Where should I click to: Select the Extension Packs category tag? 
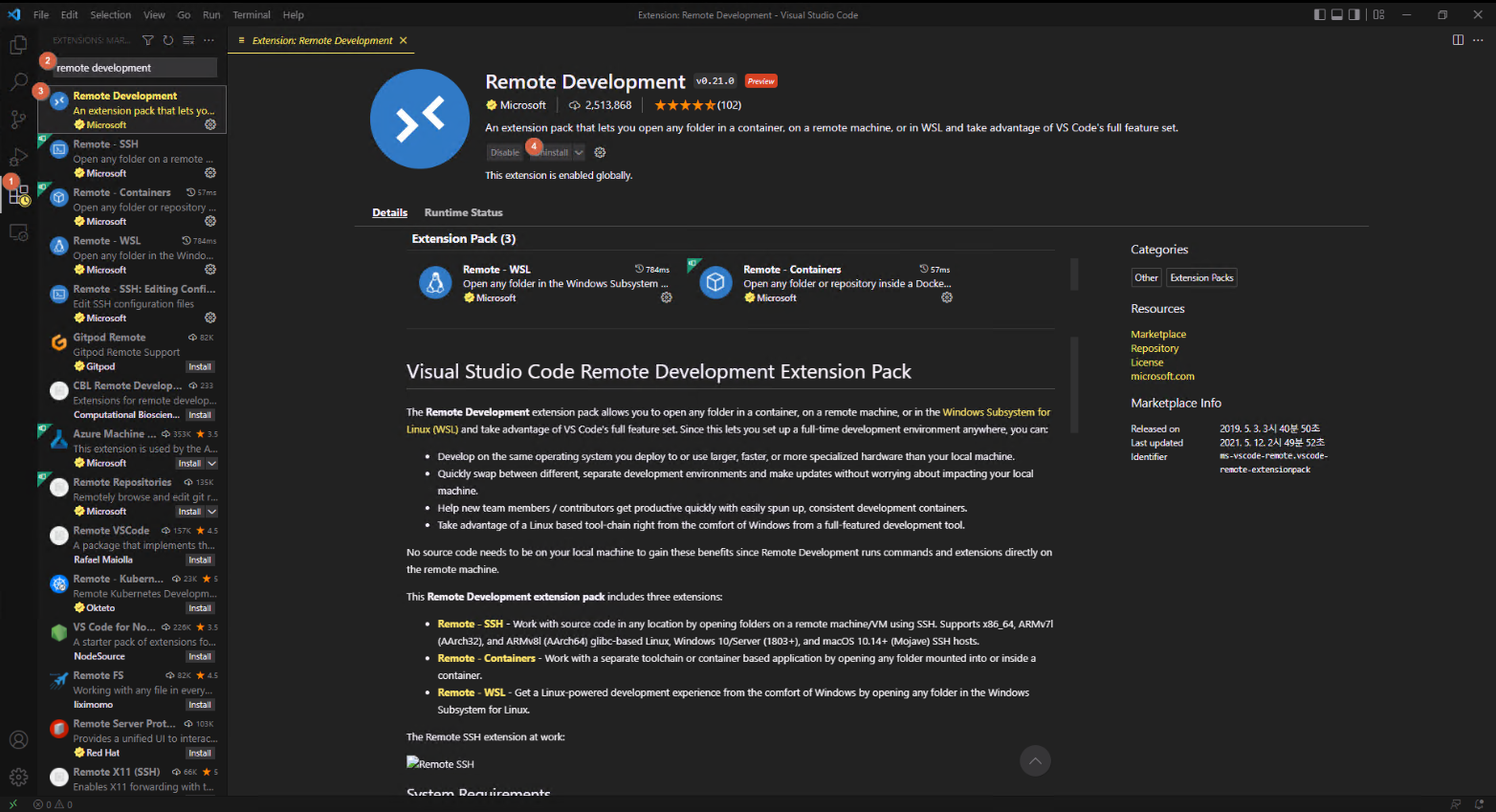point(1202,277)
